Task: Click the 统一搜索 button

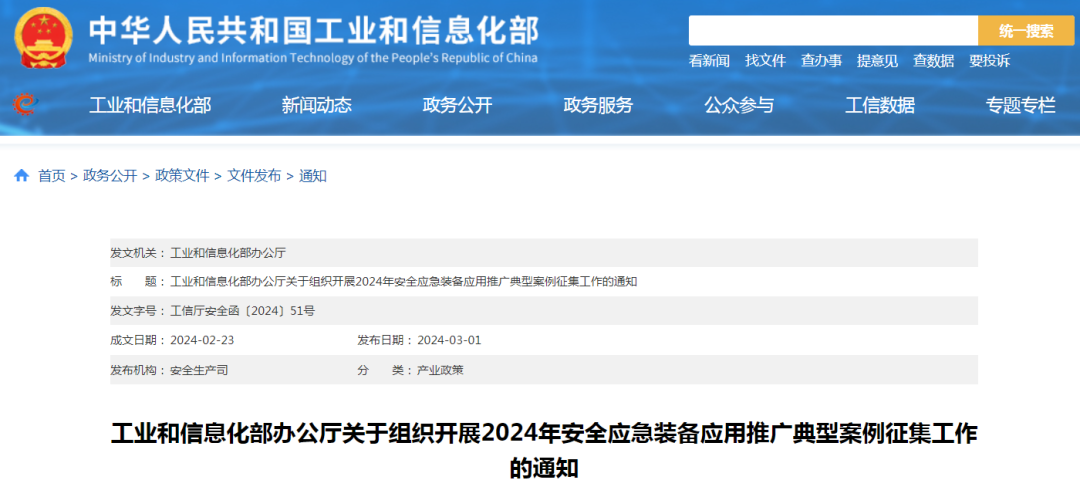Action: click(x=1026, y=30)
